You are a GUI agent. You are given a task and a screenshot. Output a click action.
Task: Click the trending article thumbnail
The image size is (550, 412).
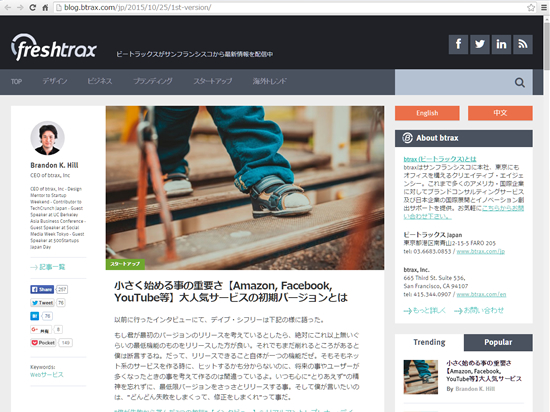[421, 377]
